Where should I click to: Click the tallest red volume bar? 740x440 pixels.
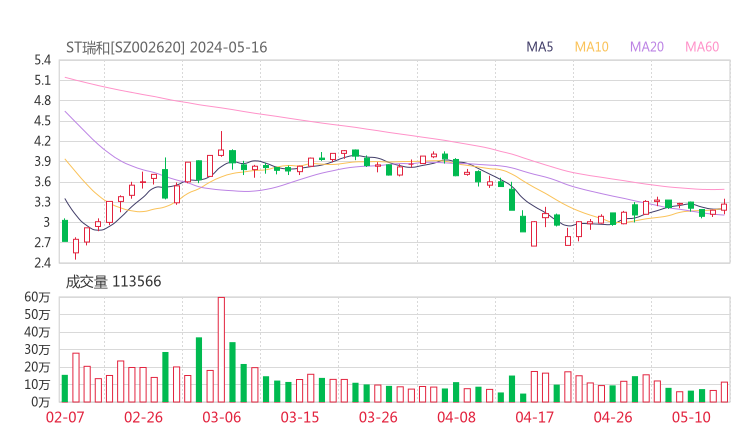(x=221, y=350)
